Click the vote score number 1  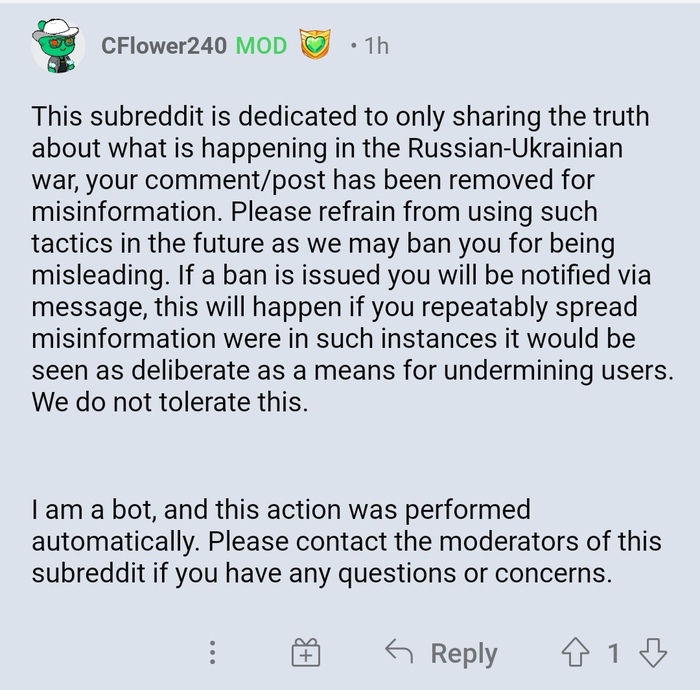[x=614, y=653]
